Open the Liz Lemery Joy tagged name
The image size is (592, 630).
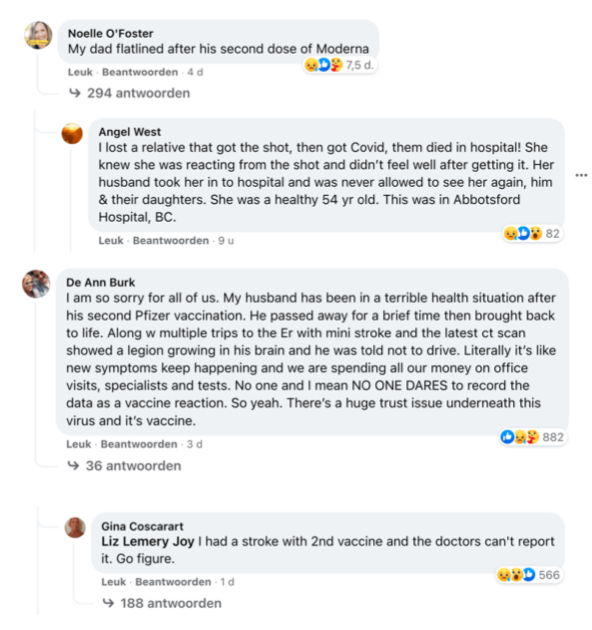(147, 541)
